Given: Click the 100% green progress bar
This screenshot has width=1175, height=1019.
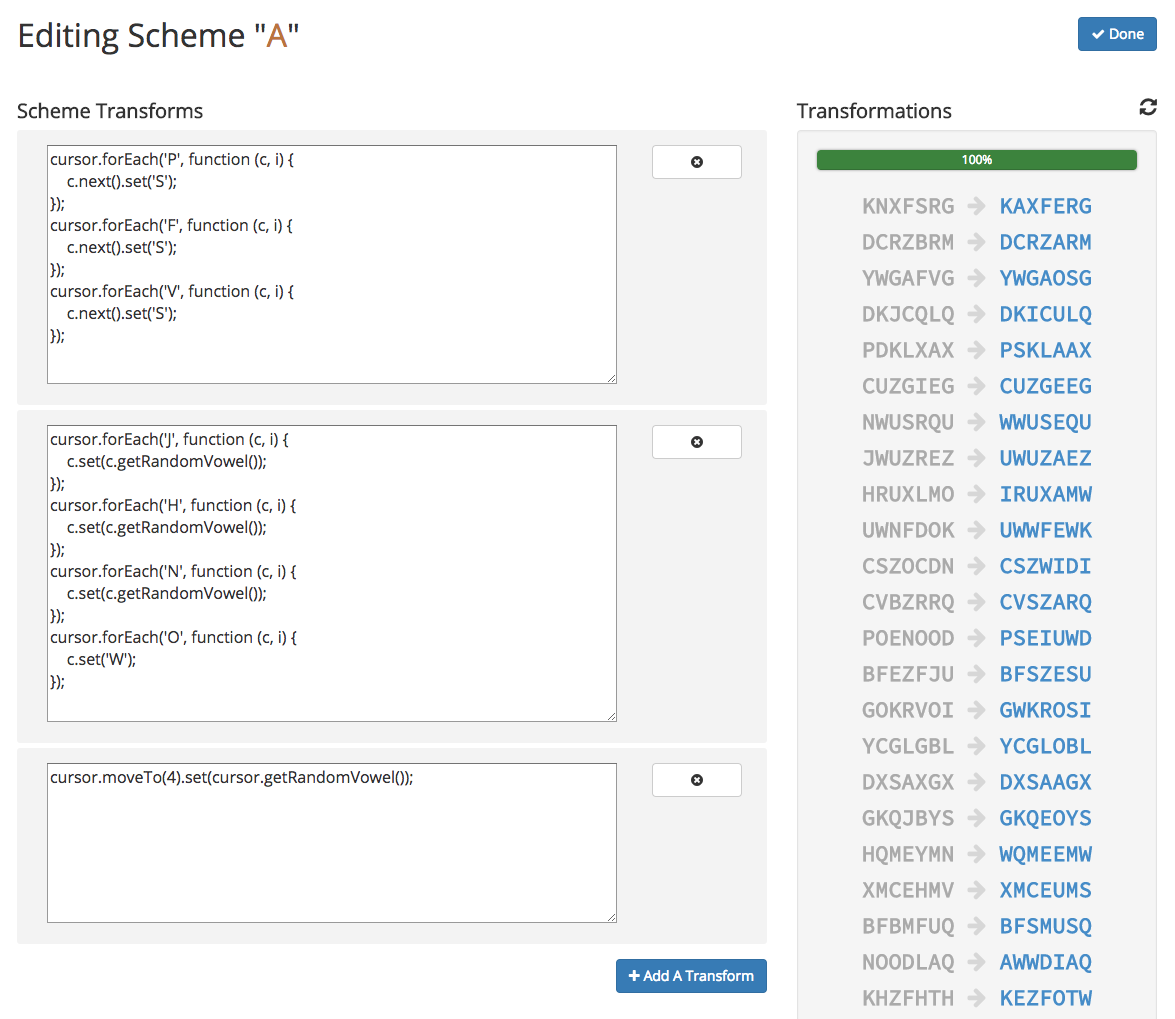Looking at the screenshot, I should pyautogui.click(x=976, y=160).
